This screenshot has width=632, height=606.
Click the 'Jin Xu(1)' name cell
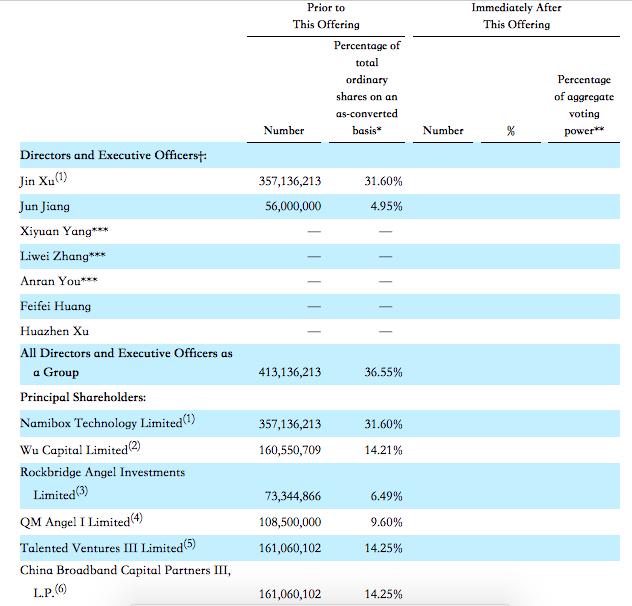[44, 179]
